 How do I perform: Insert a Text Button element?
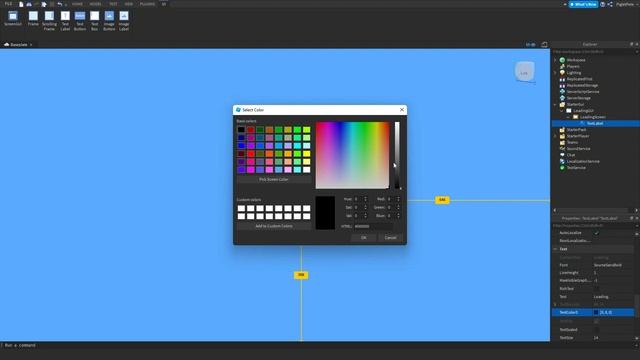pos(80,21)
